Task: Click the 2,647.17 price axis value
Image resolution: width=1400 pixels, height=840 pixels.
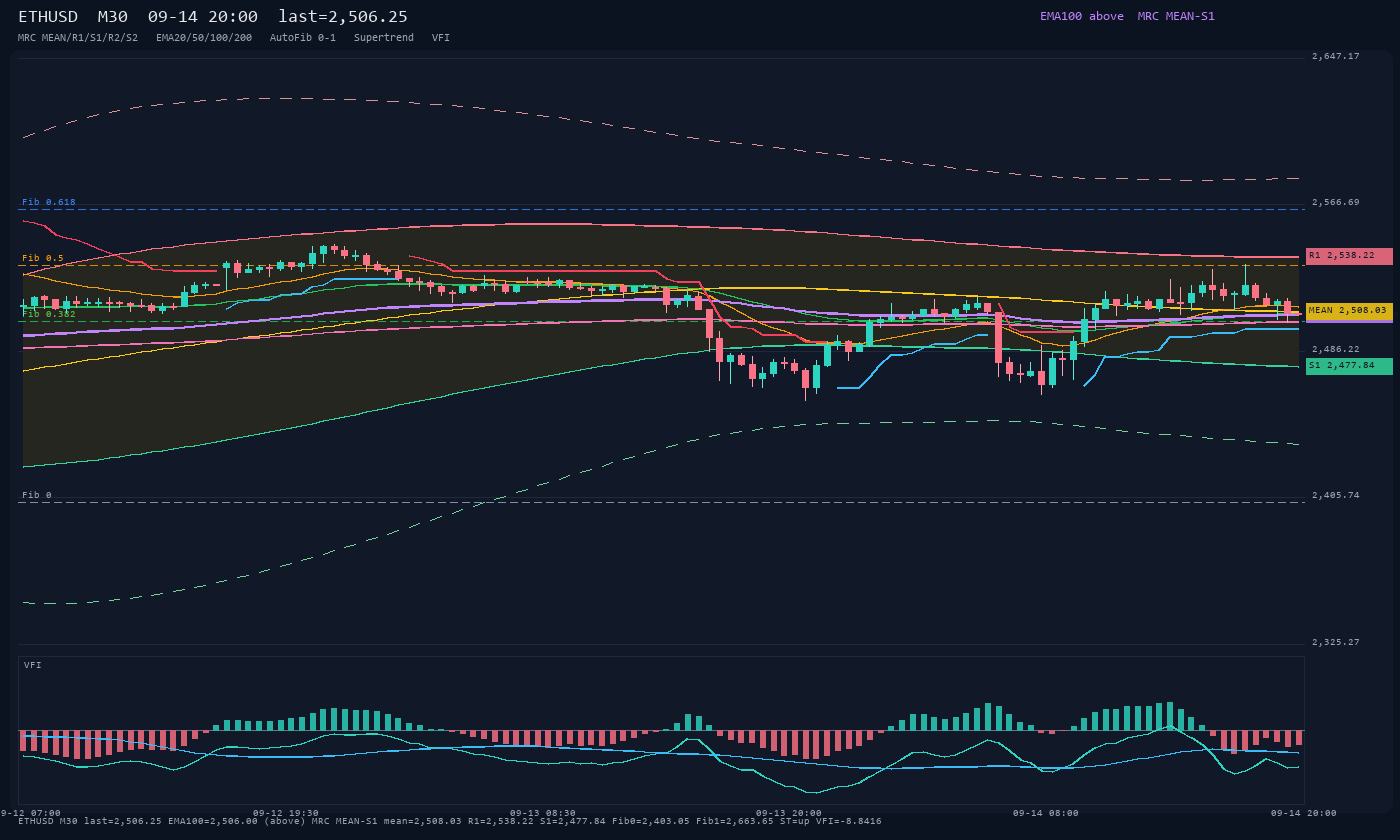Action: [x=1336, y=56]
